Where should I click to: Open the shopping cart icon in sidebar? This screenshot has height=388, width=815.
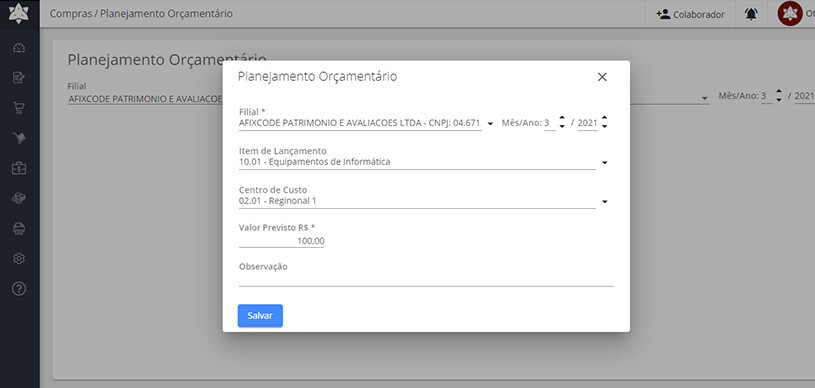[x=19, y=108]
